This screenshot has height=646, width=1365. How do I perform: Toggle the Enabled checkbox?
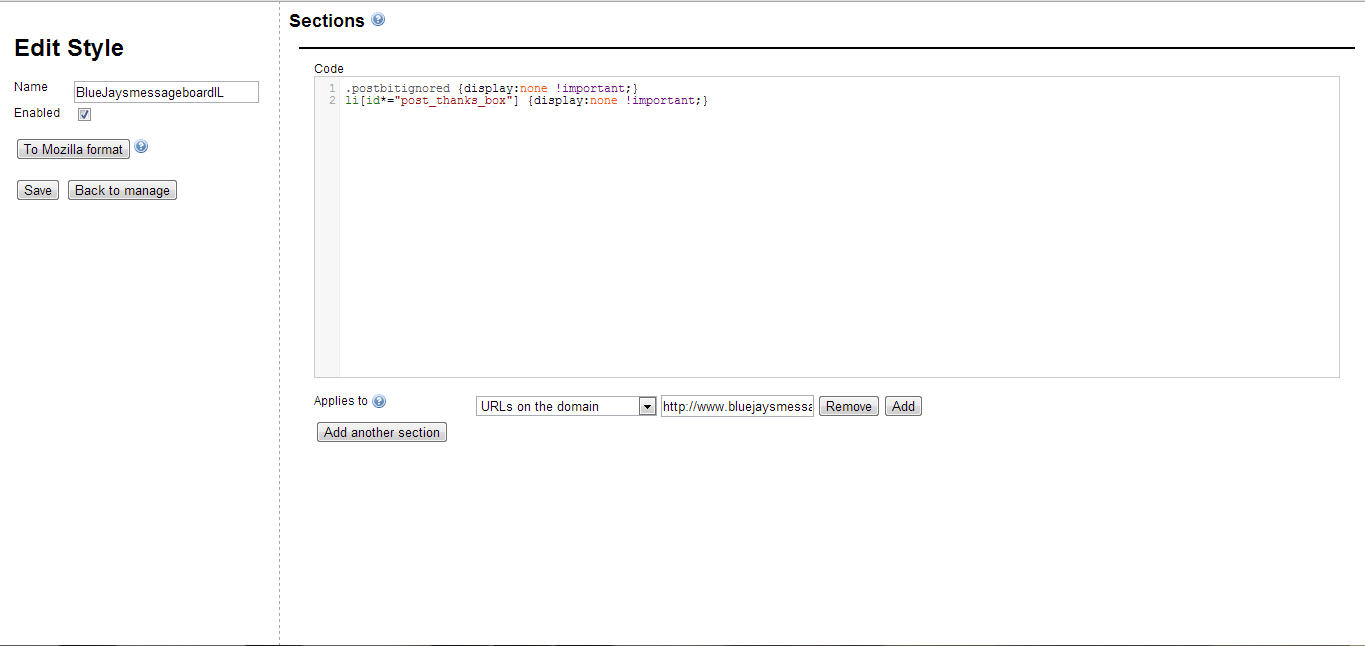85,114
